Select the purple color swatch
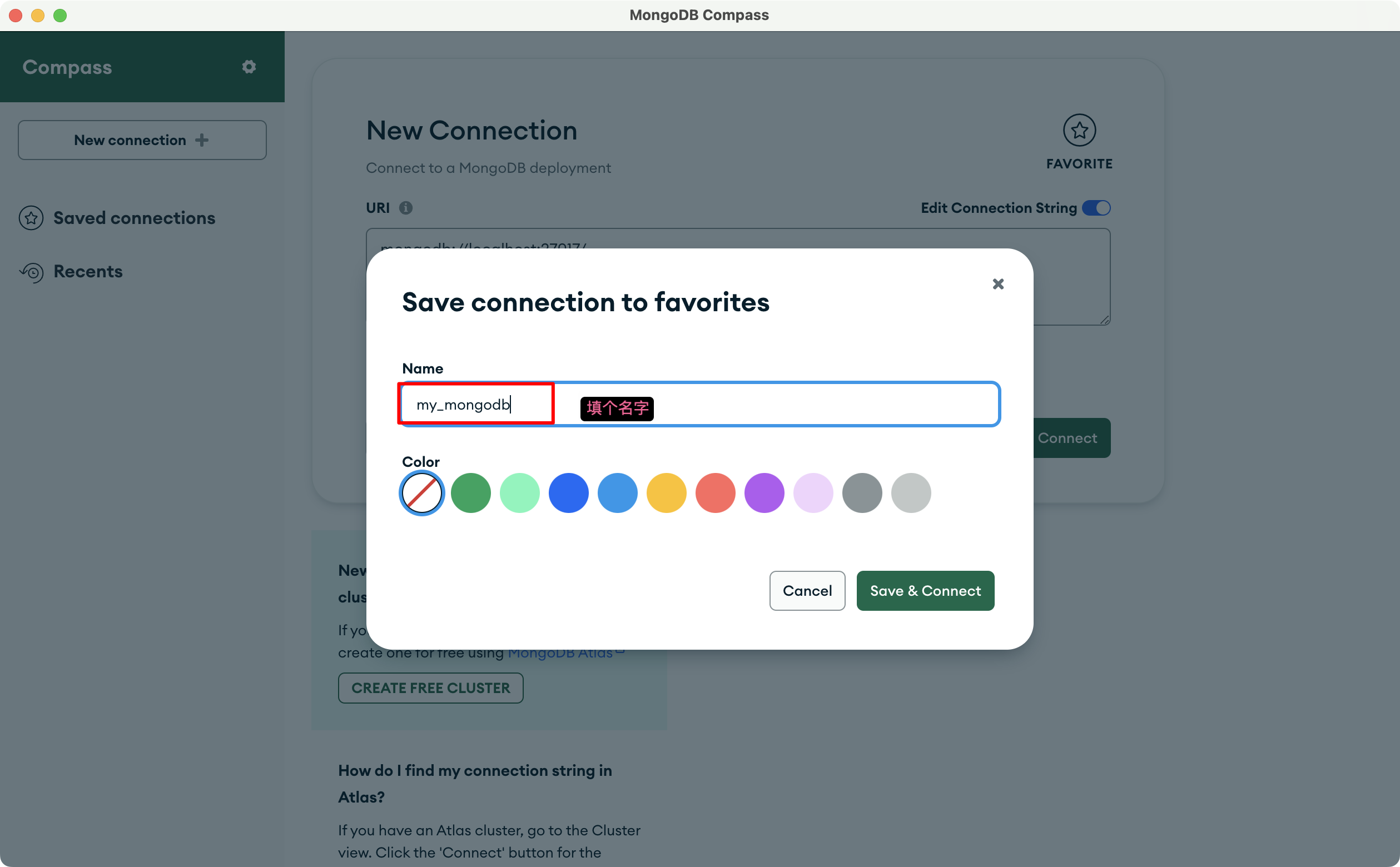1400x867 pixels. click(764, 492)
